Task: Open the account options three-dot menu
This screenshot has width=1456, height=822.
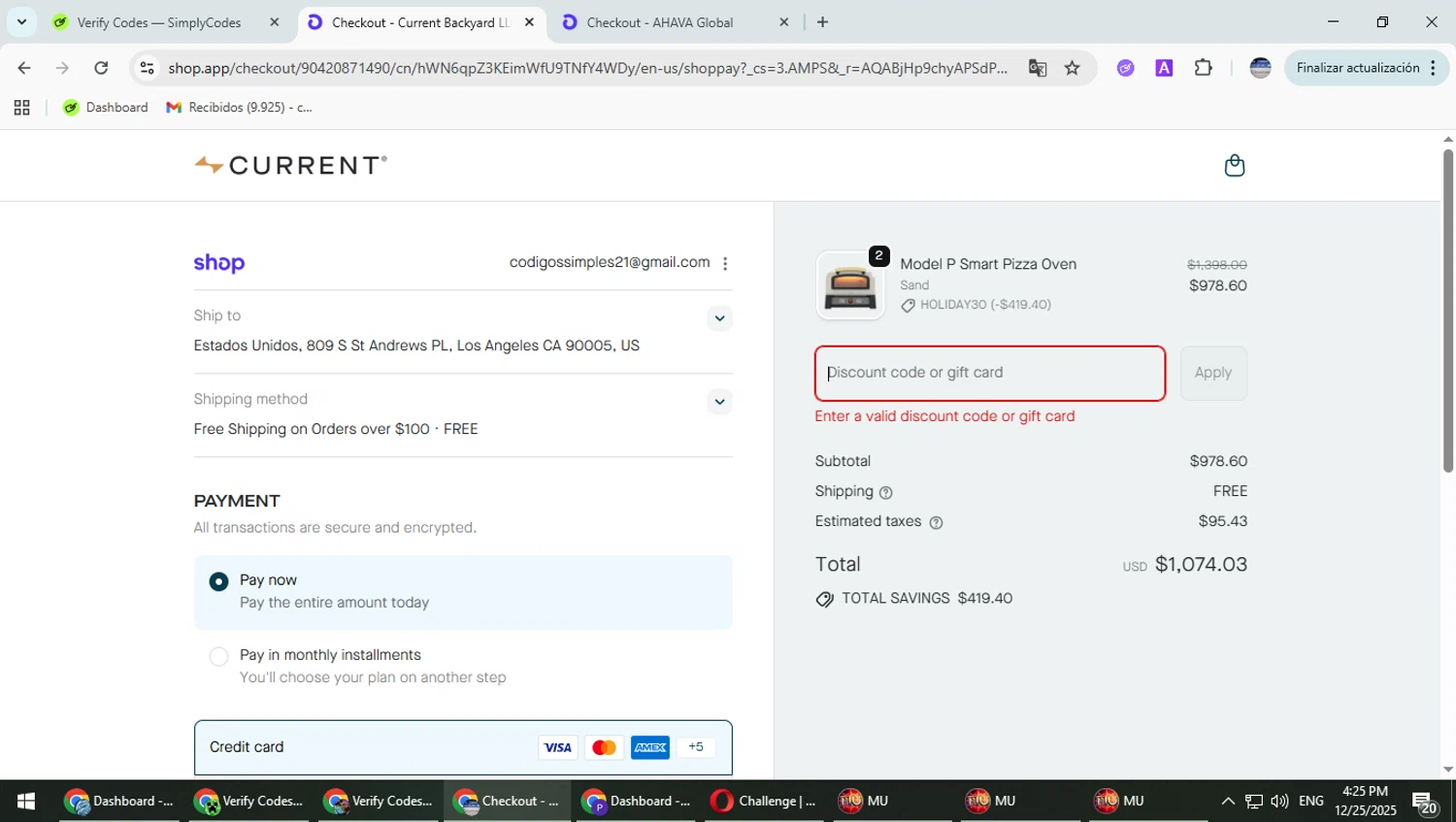Action: pos(725,263)
